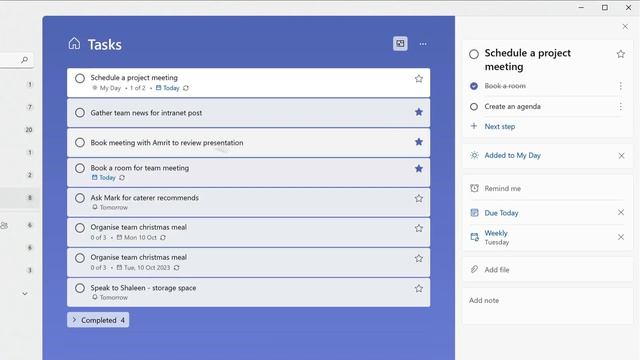Complete 'Ask Mark for caterer recommends'
The height and width of the screenshot is (360, 640).
(x=80, y=198)
